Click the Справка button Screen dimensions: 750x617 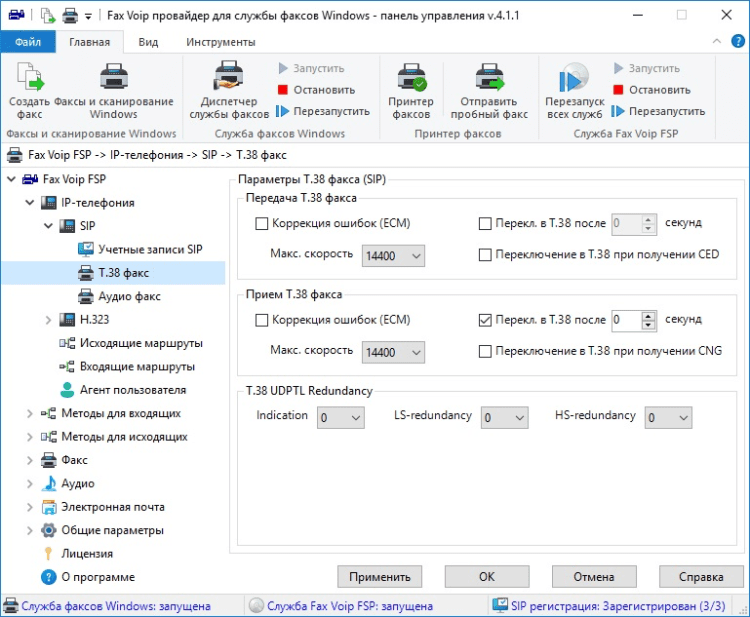pyautogui.click(x=701, y=577)
